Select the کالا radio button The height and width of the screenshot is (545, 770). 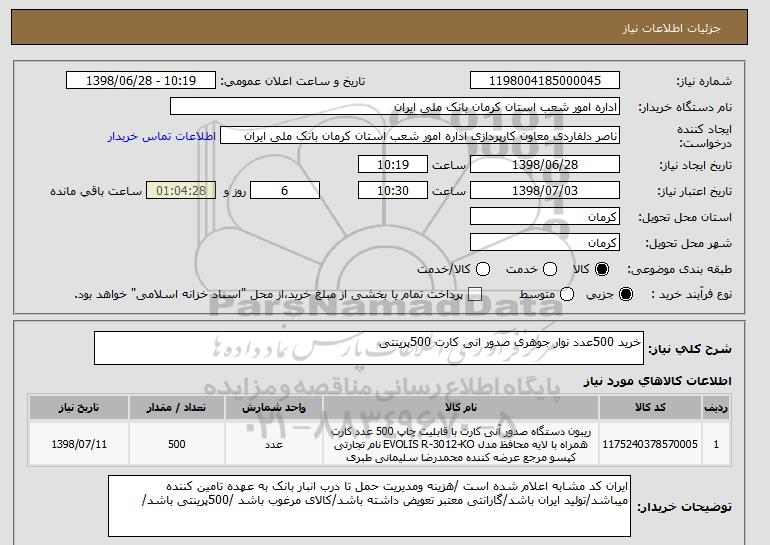602,269
